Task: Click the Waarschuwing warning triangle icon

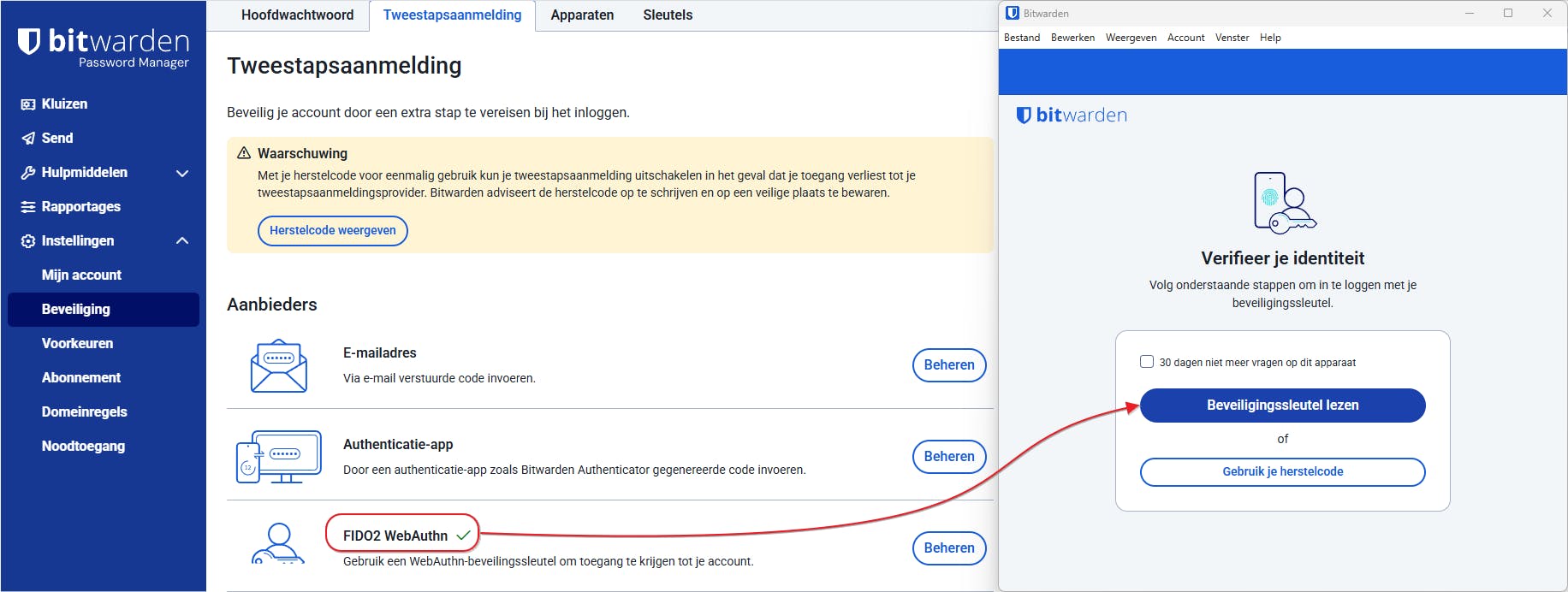Action: point(244,153)
